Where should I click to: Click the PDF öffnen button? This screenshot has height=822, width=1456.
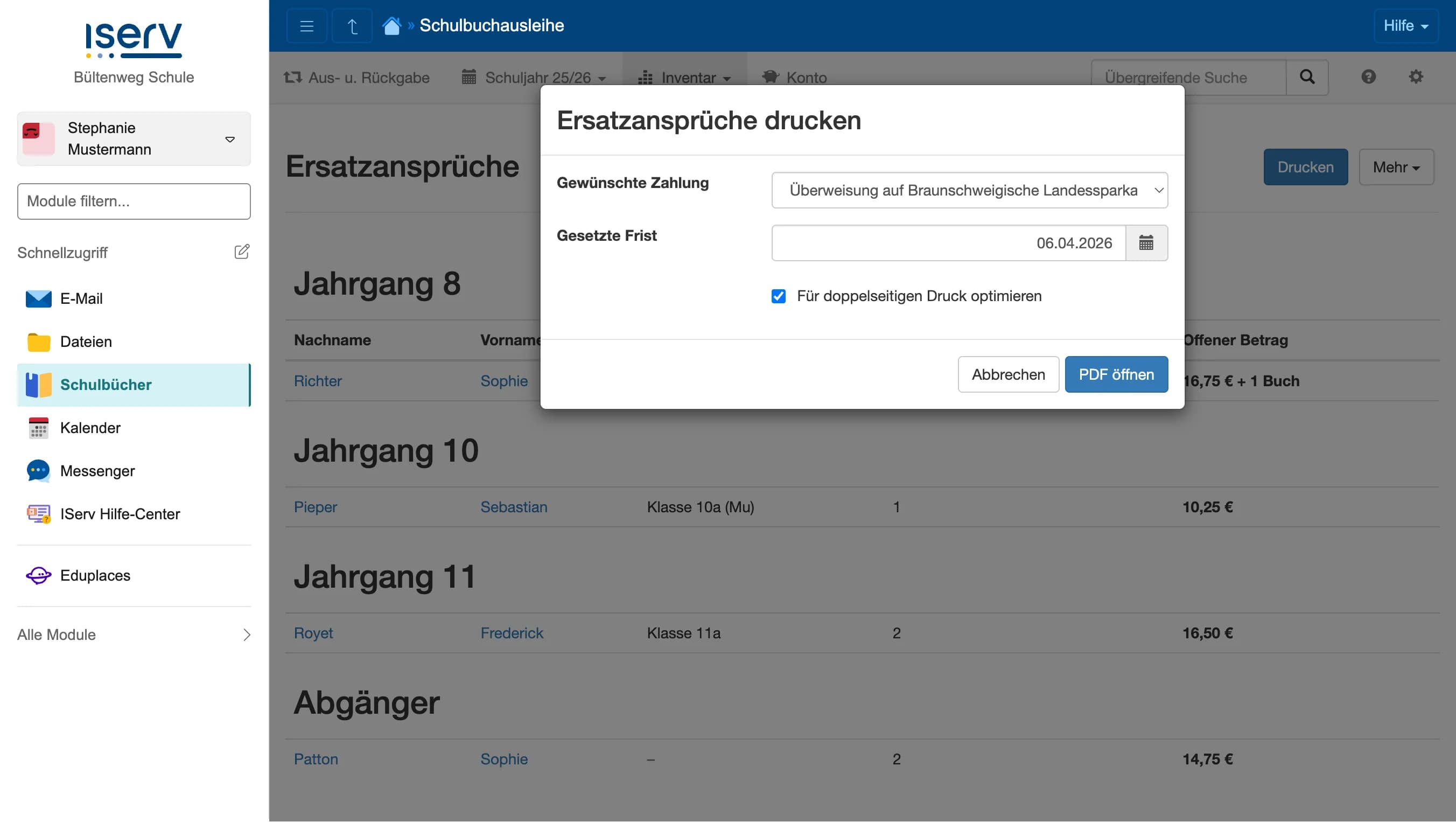(x=1115, y=374)
